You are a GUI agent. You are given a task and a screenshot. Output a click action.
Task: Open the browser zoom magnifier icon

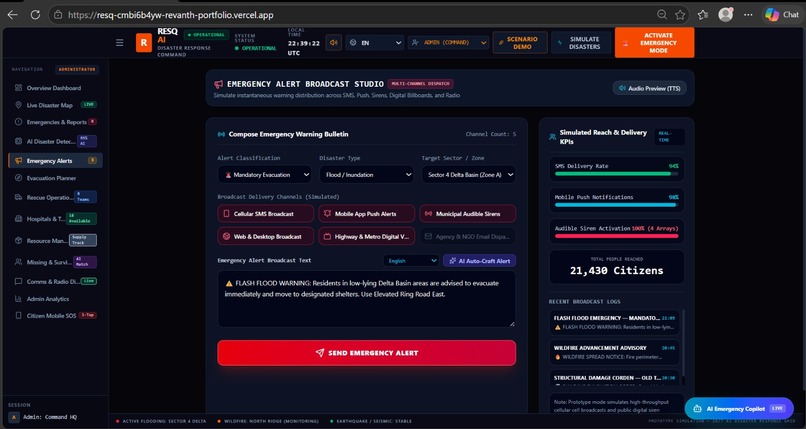pos(662,15)
